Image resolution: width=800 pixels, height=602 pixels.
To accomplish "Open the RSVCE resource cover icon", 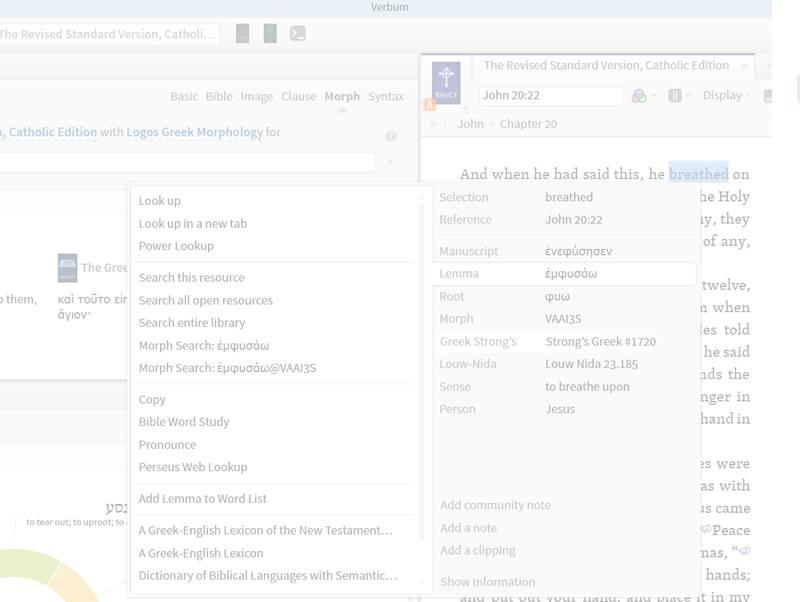I will point(446,82).
